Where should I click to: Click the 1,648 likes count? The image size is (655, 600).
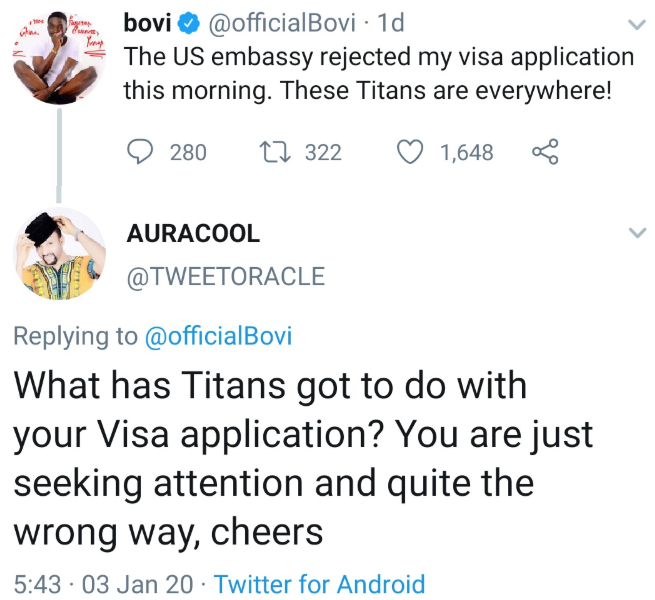coord(467,152)
